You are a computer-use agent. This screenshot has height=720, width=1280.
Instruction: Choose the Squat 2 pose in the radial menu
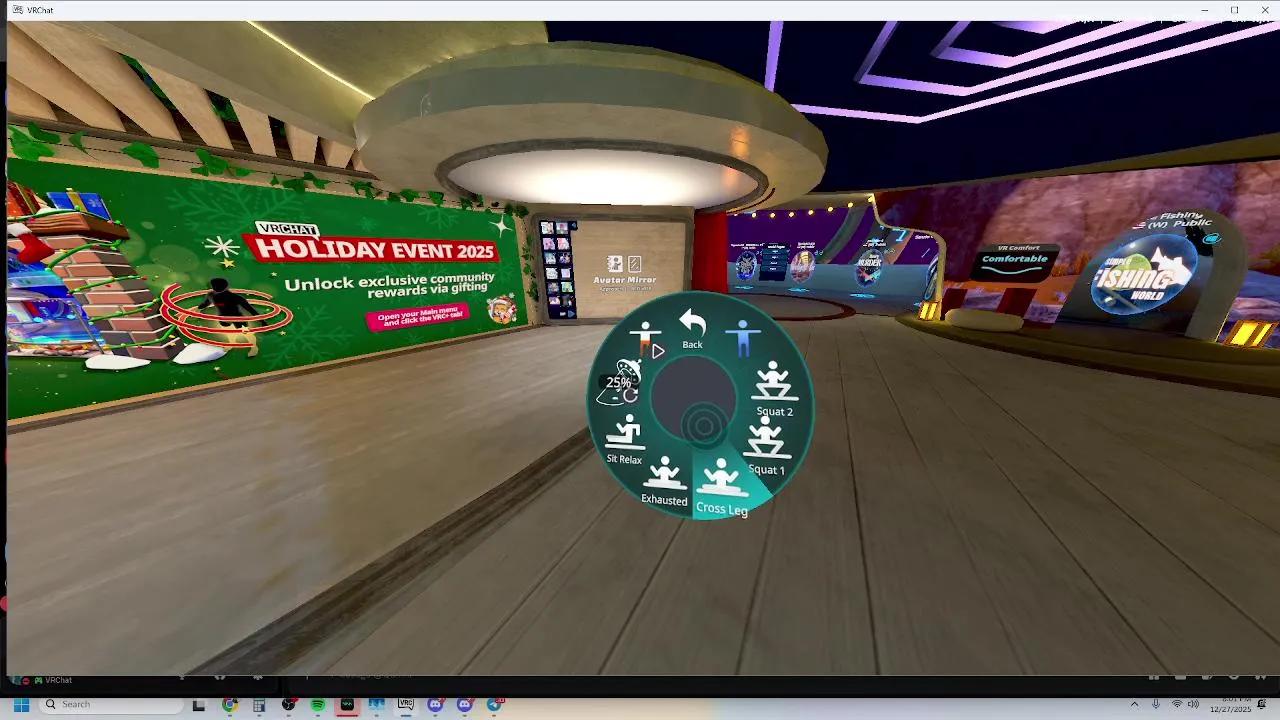point(773,390)
